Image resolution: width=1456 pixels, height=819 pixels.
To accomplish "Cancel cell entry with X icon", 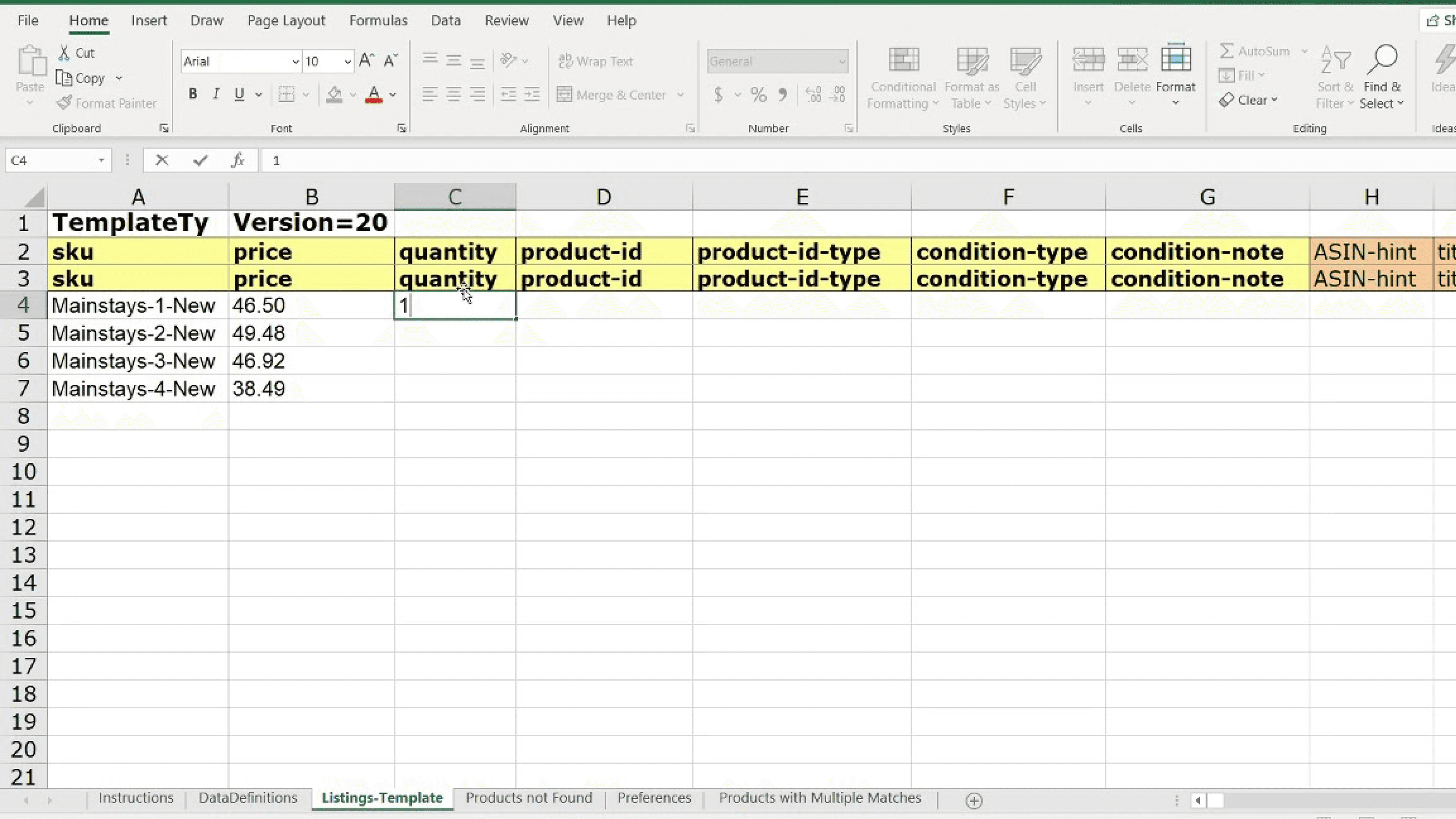I will (x=162, y=160).
